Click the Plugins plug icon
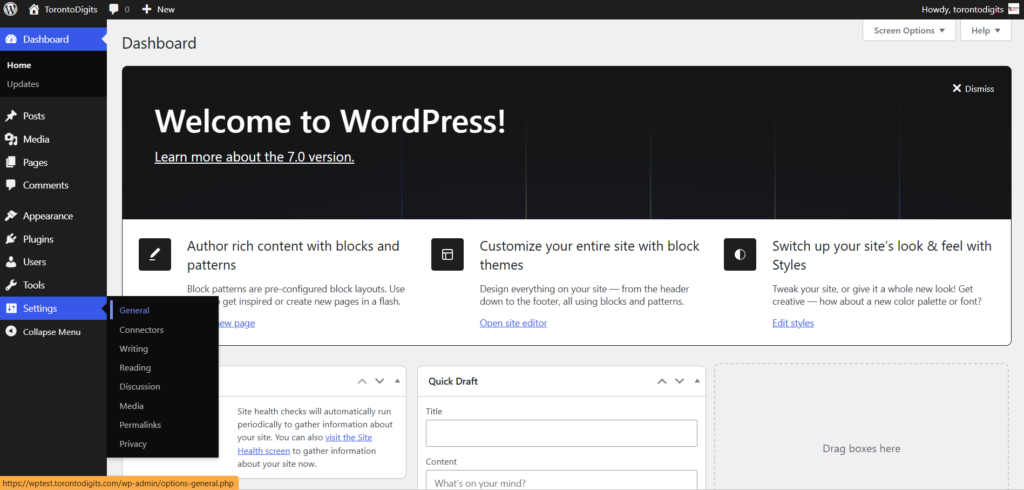Screen dimensions: 1024x490 pos(11,239)
